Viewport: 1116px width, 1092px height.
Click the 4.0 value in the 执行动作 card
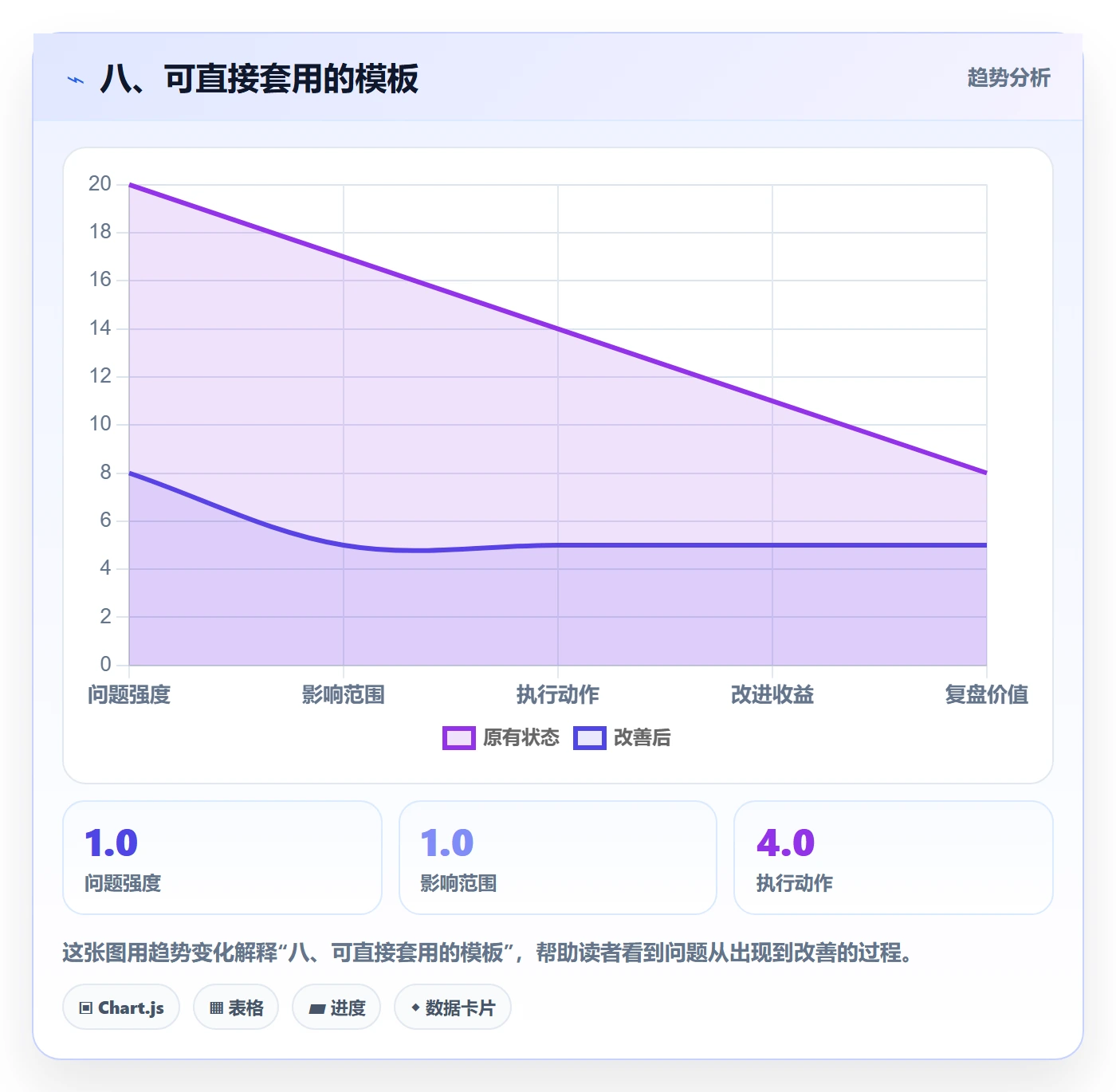786,843
